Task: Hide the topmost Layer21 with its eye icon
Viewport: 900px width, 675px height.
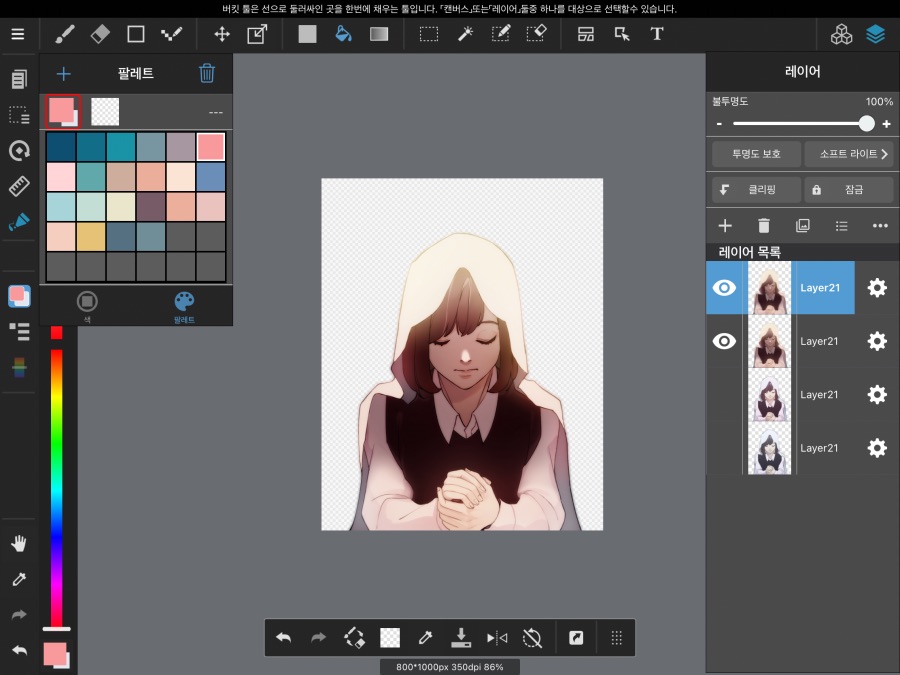Action: pyautogui.click(x=724, y=287)
